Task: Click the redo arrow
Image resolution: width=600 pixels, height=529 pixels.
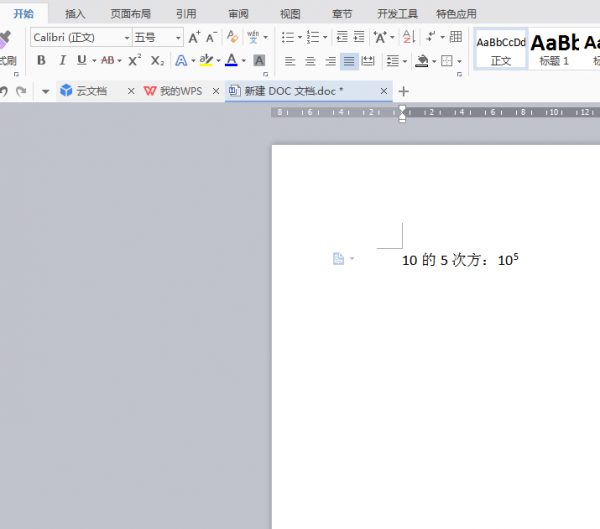Action: point(21,91)
